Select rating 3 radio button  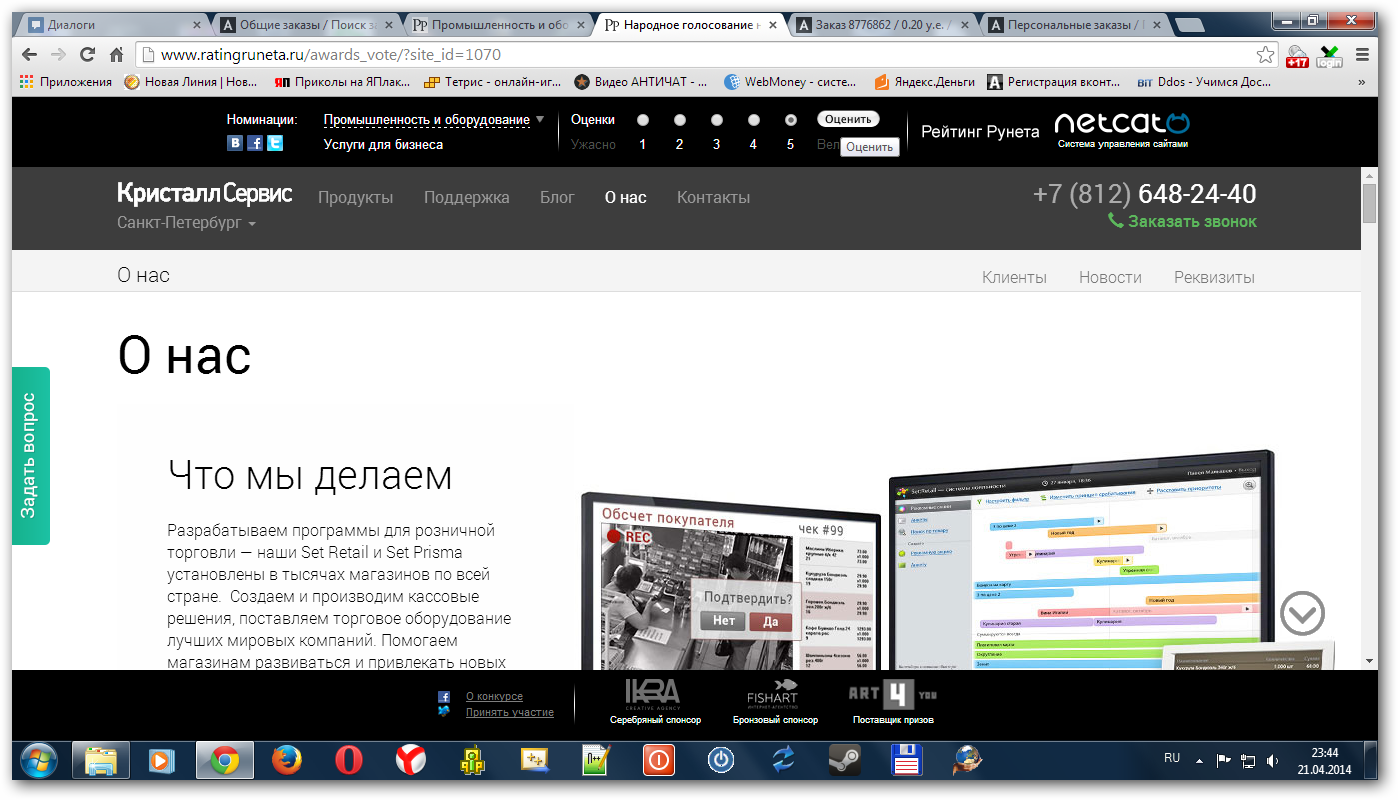pyautogui.click(x=717, y=120)
